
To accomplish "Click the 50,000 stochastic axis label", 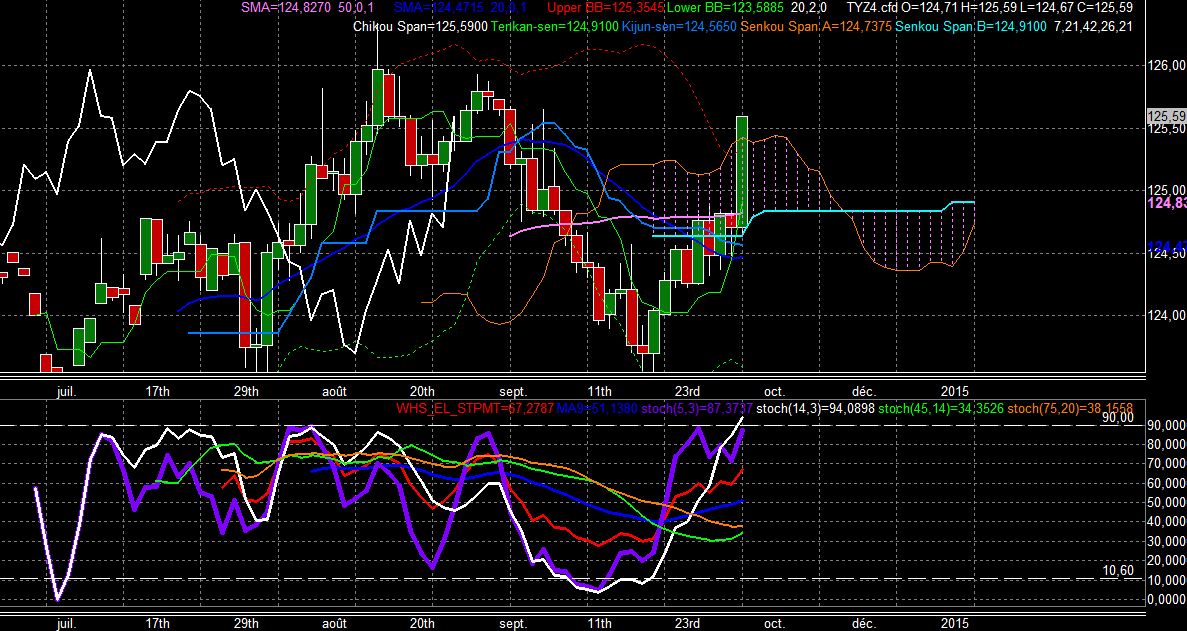I will pyautogui.click(x=1166, y=502).
